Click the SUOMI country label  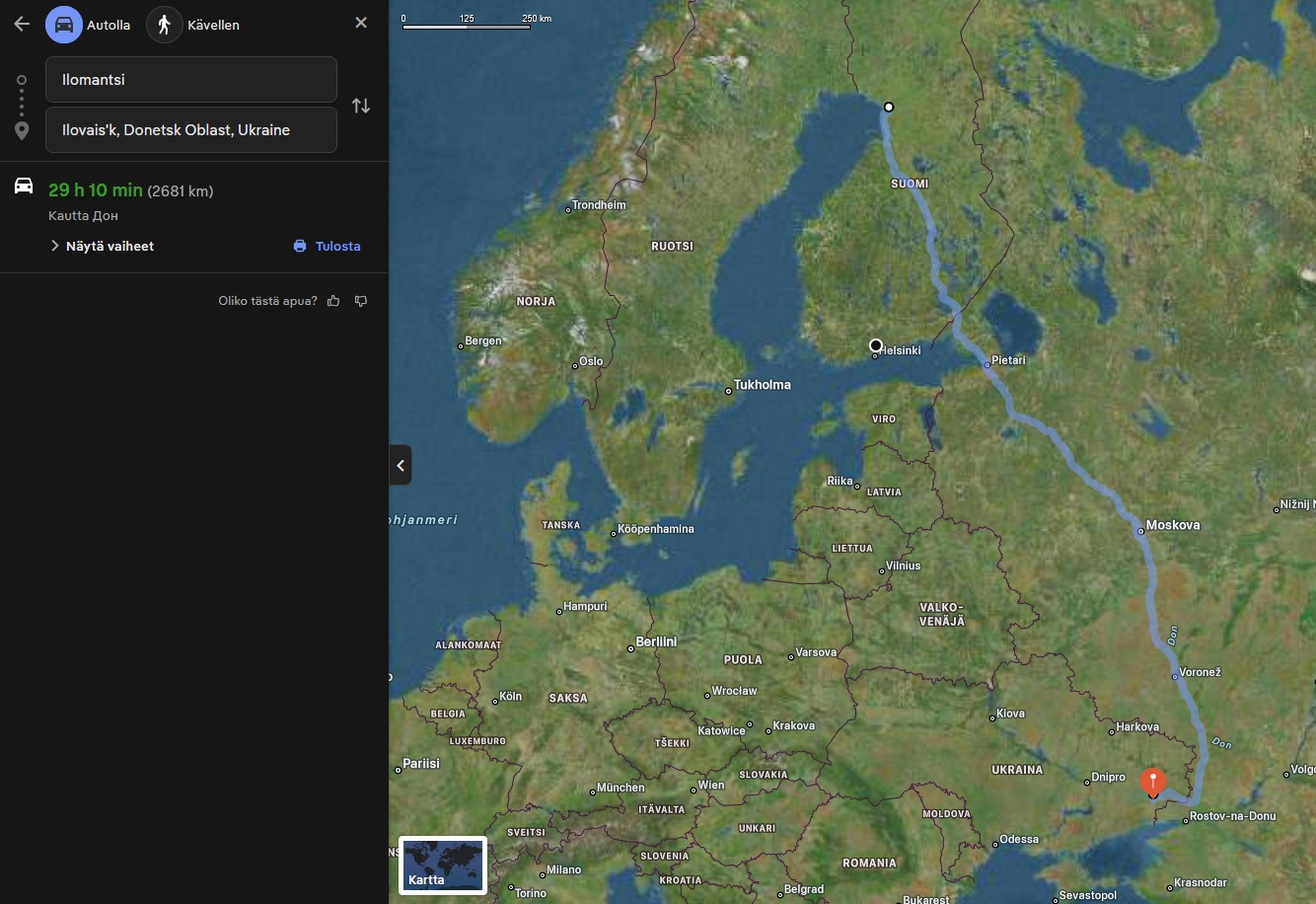pyautogui.click(x=910, y=184)
